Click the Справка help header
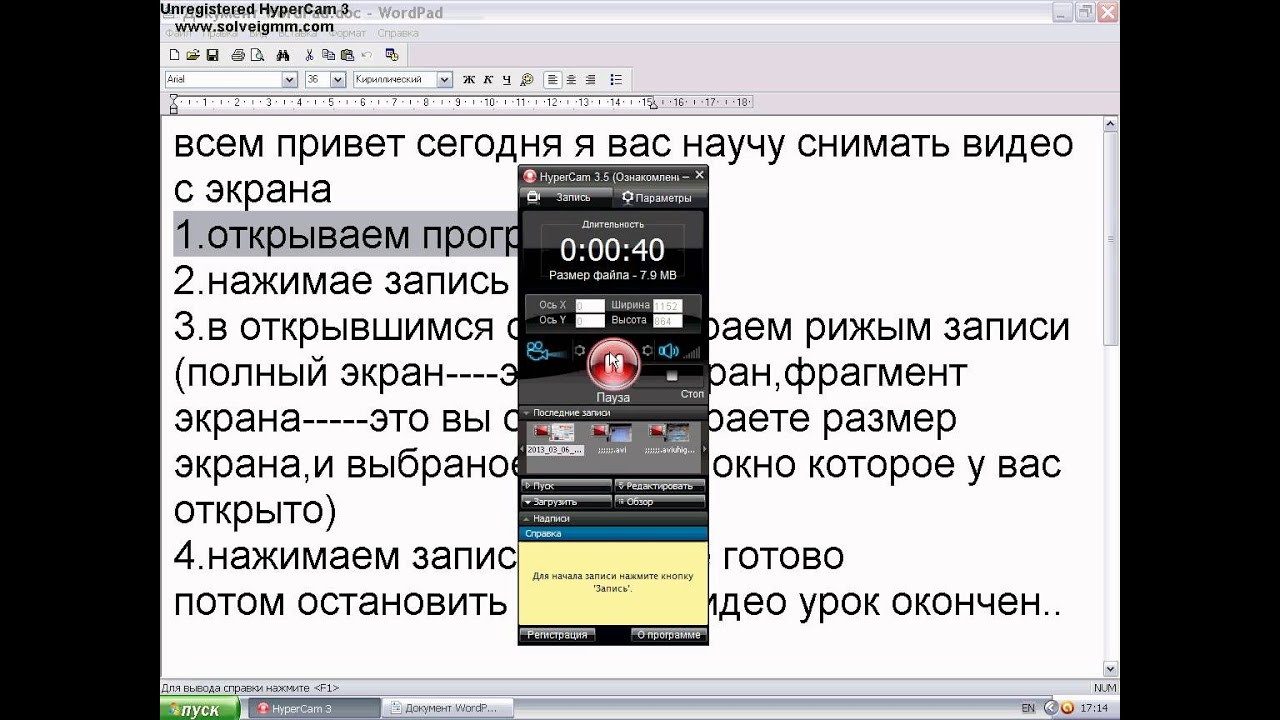Image resolution: width=1280 pixels, height=720 pixels. [613, 533]
